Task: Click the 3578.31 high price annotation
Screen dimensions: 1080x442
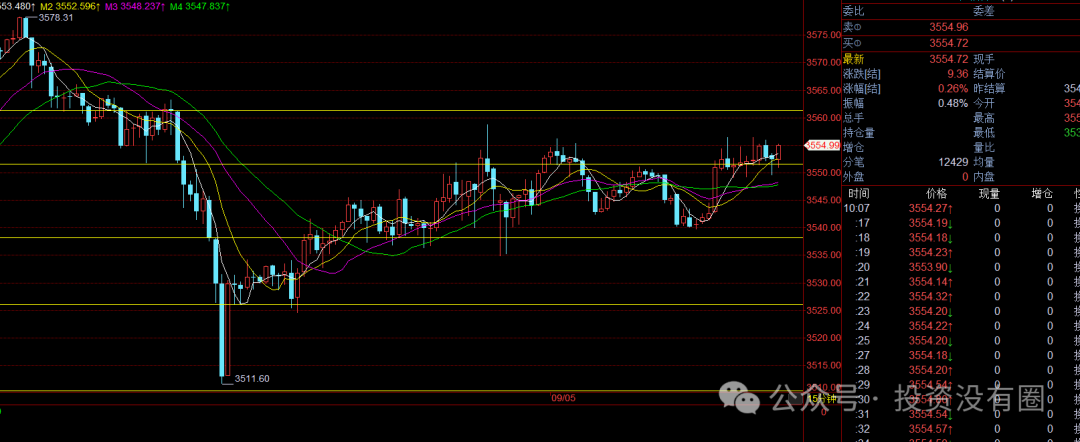Action: click(x=55, y=18)
